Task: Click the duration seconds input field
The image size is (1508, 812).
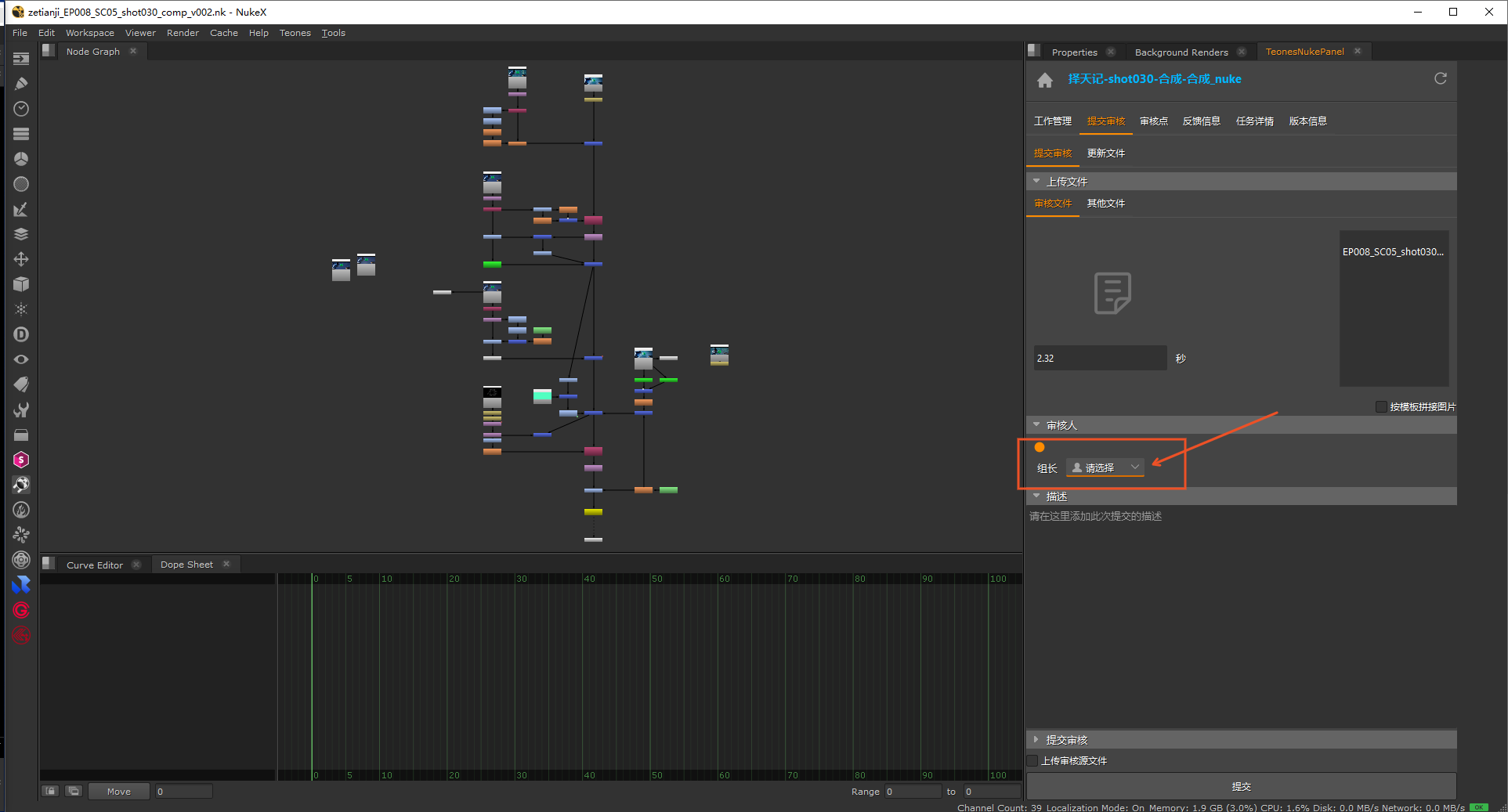Action: [x=1099, y=358]
